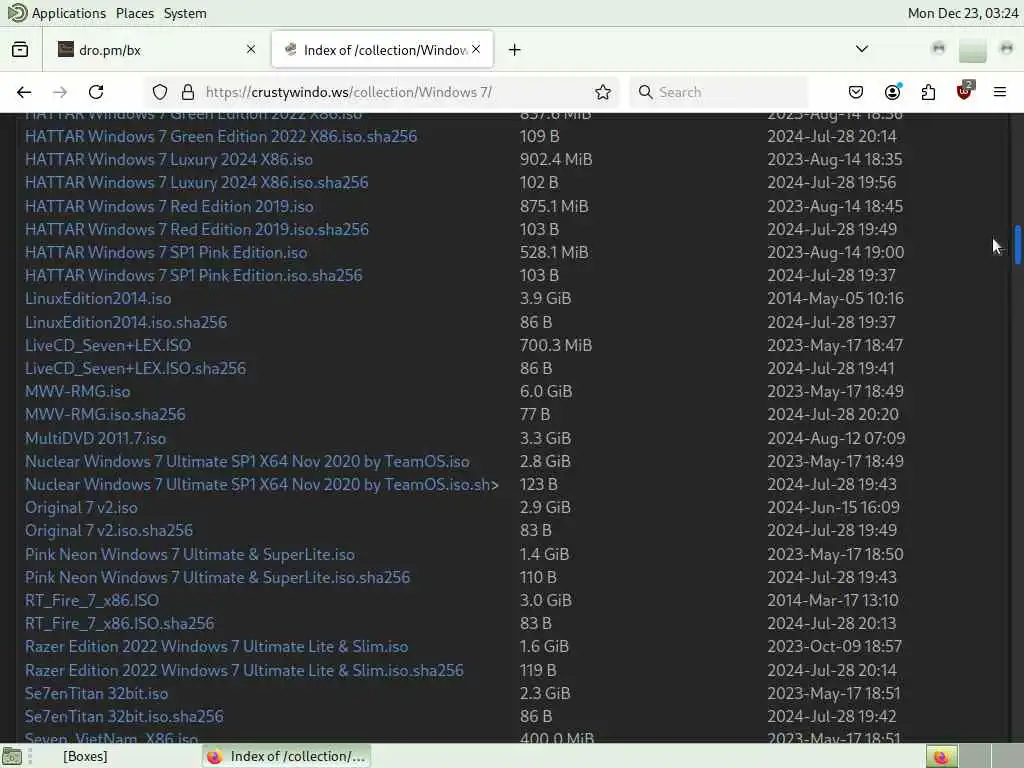The image size is (1024, 768).
Task: Download LinuxEdition2014.iso
Action: (x=98, y=298)
